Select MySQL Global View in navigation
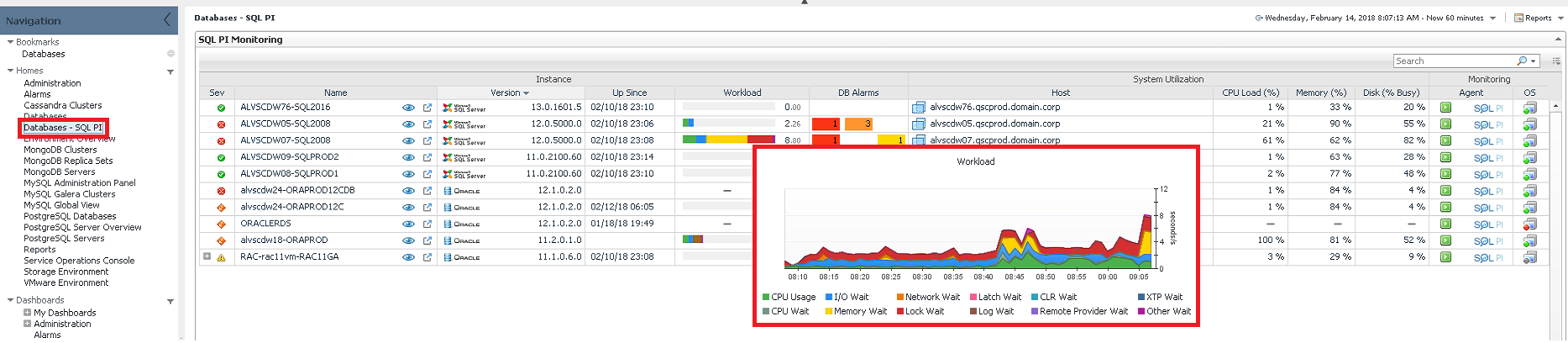The width and height of the screenshot is (1568, 343). pyautogui.click(x=61, y=205)
